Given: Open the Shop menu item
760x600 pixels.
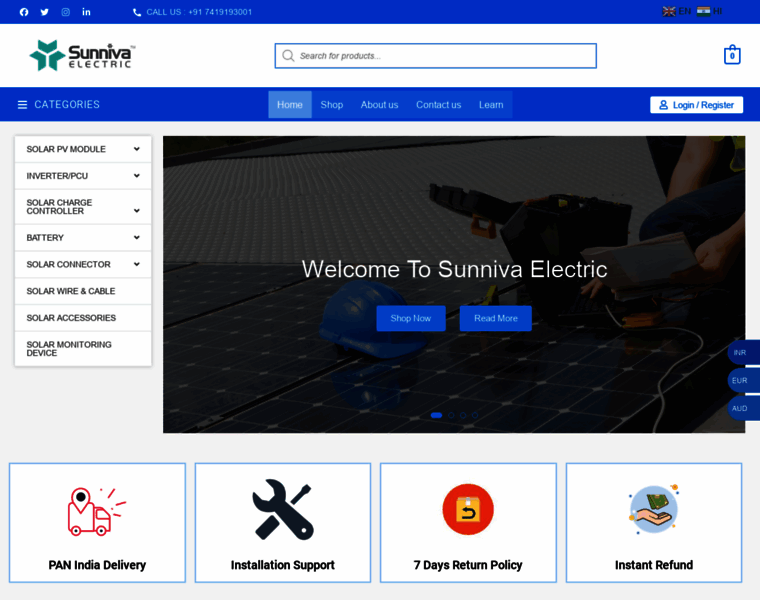Looking at the screenshot, I should pos(332,105).
